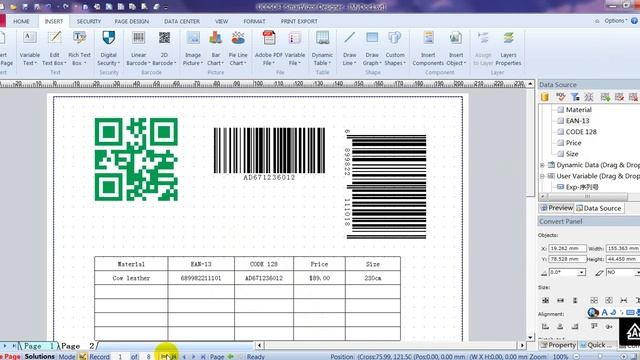Click Insert Components
Screen dimensions: 640x360
click(428, 48)
